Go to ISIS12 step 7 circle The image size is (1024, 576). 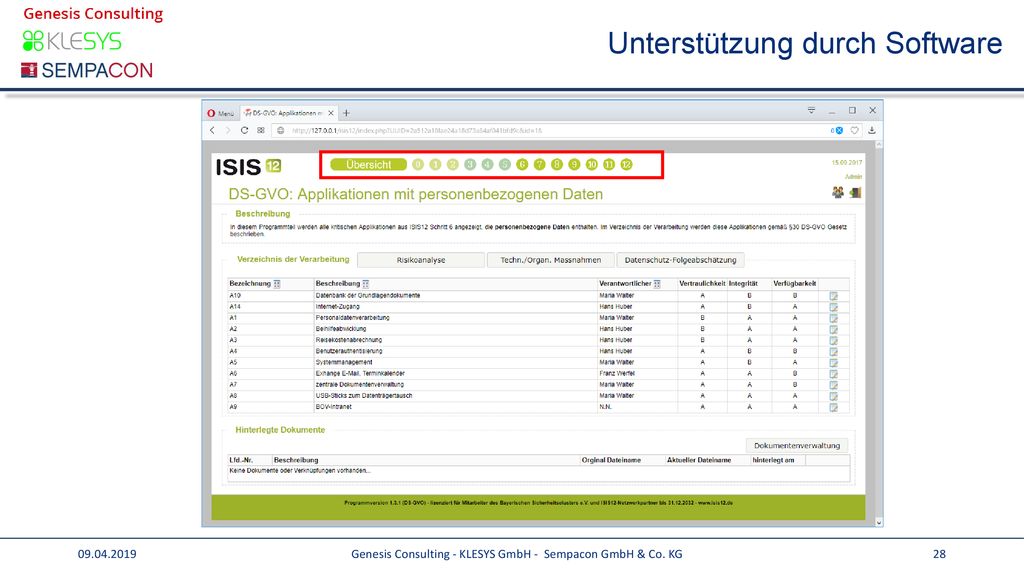pyautogui.click(x=539, y=165)
